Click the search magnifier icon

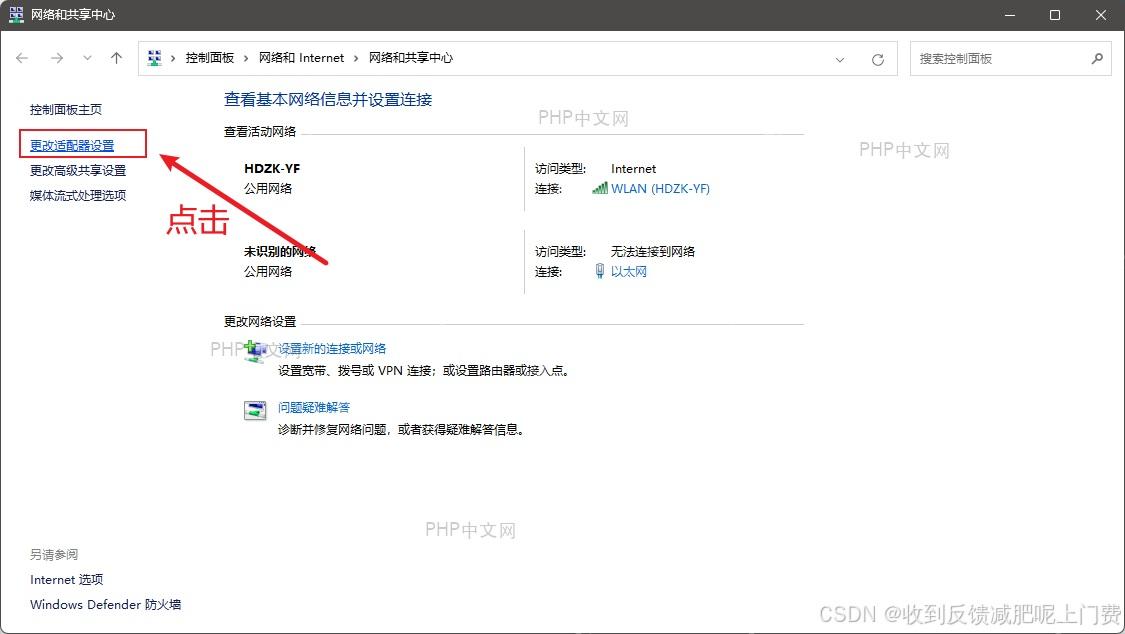click(x=1097, y=58)
